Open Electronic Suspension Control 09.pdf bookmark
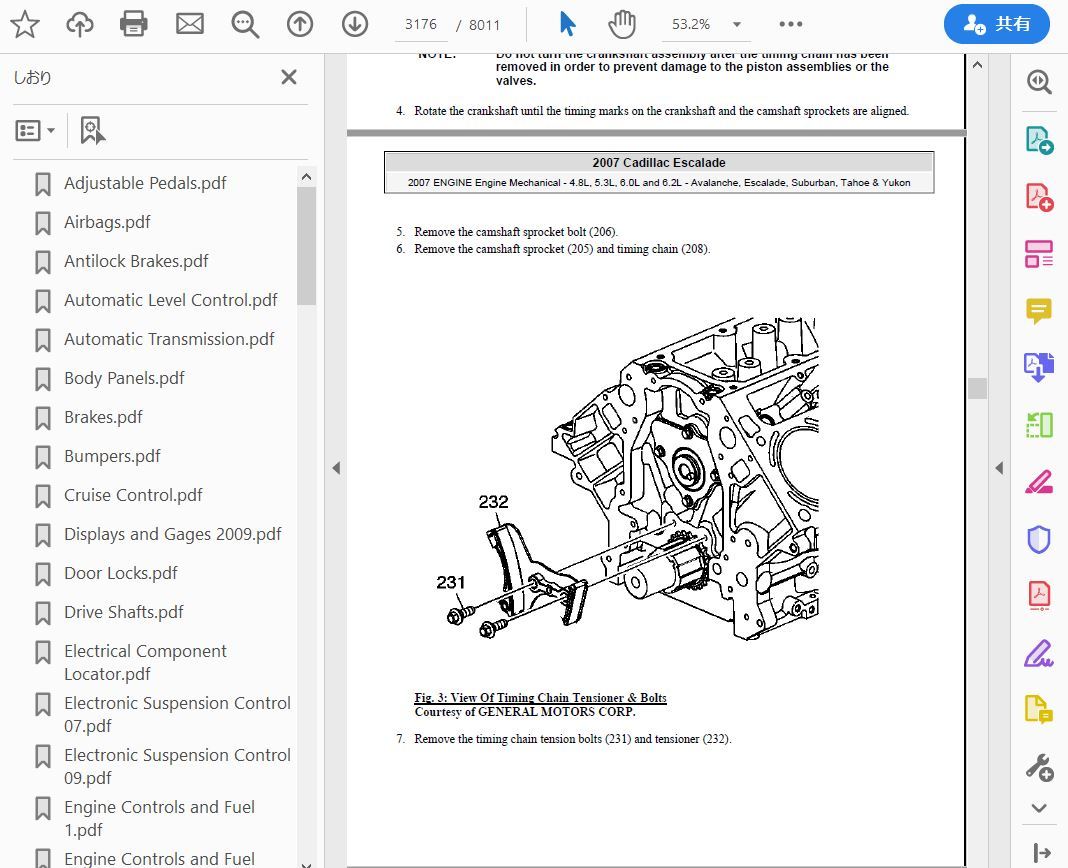This screenshot has width=1068, height=868. point(177,766)
